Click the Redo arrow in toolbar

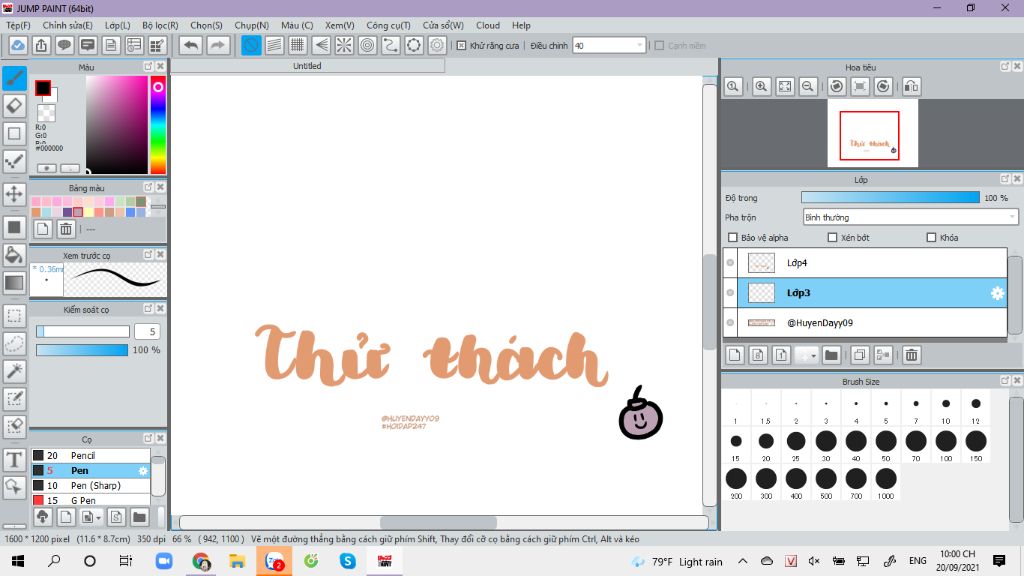coord(218,46)
